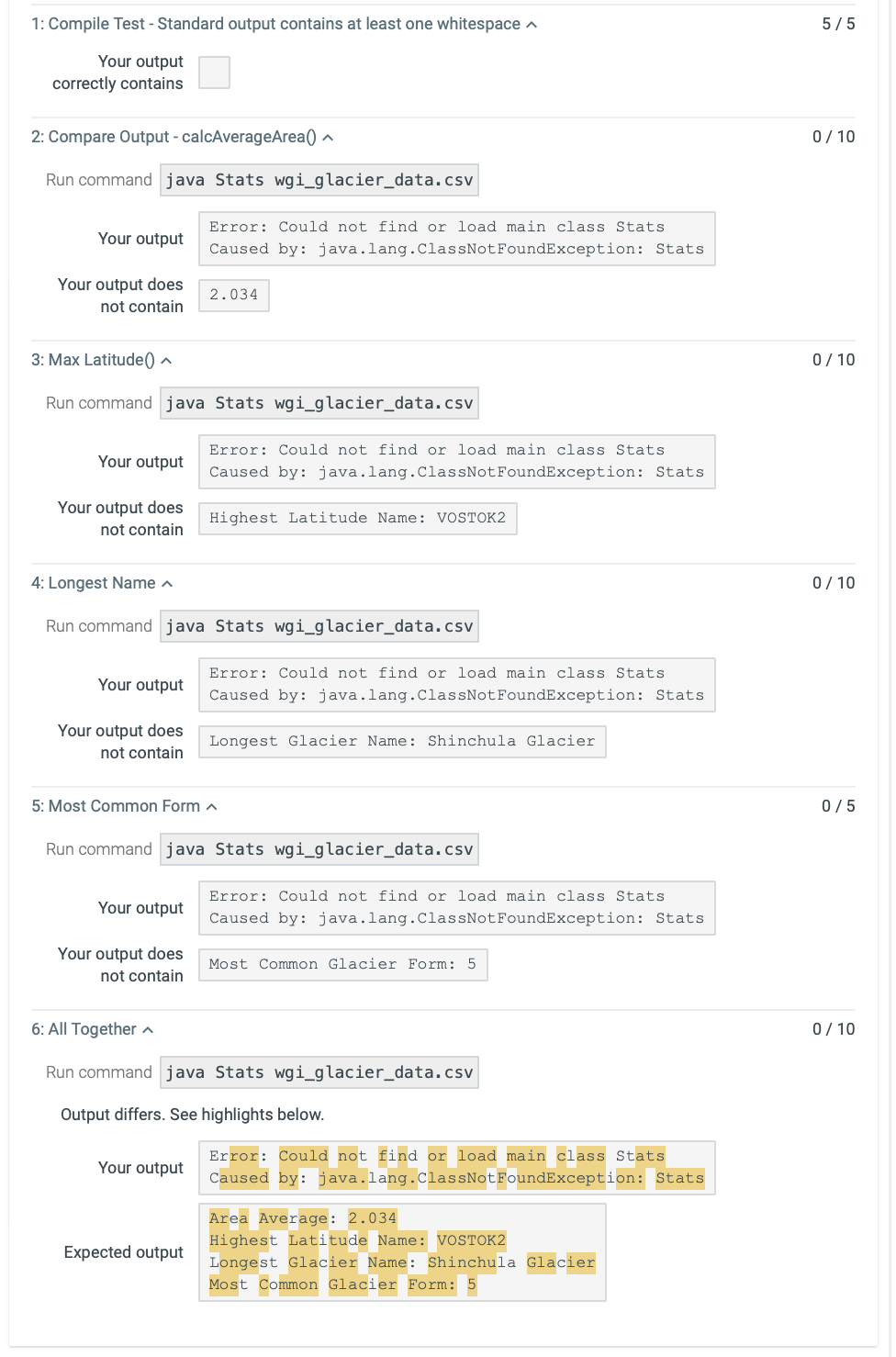Click the run command under Longest Name
The width and height of the screenshot is (896, 1357).
[x=319, y=626]
